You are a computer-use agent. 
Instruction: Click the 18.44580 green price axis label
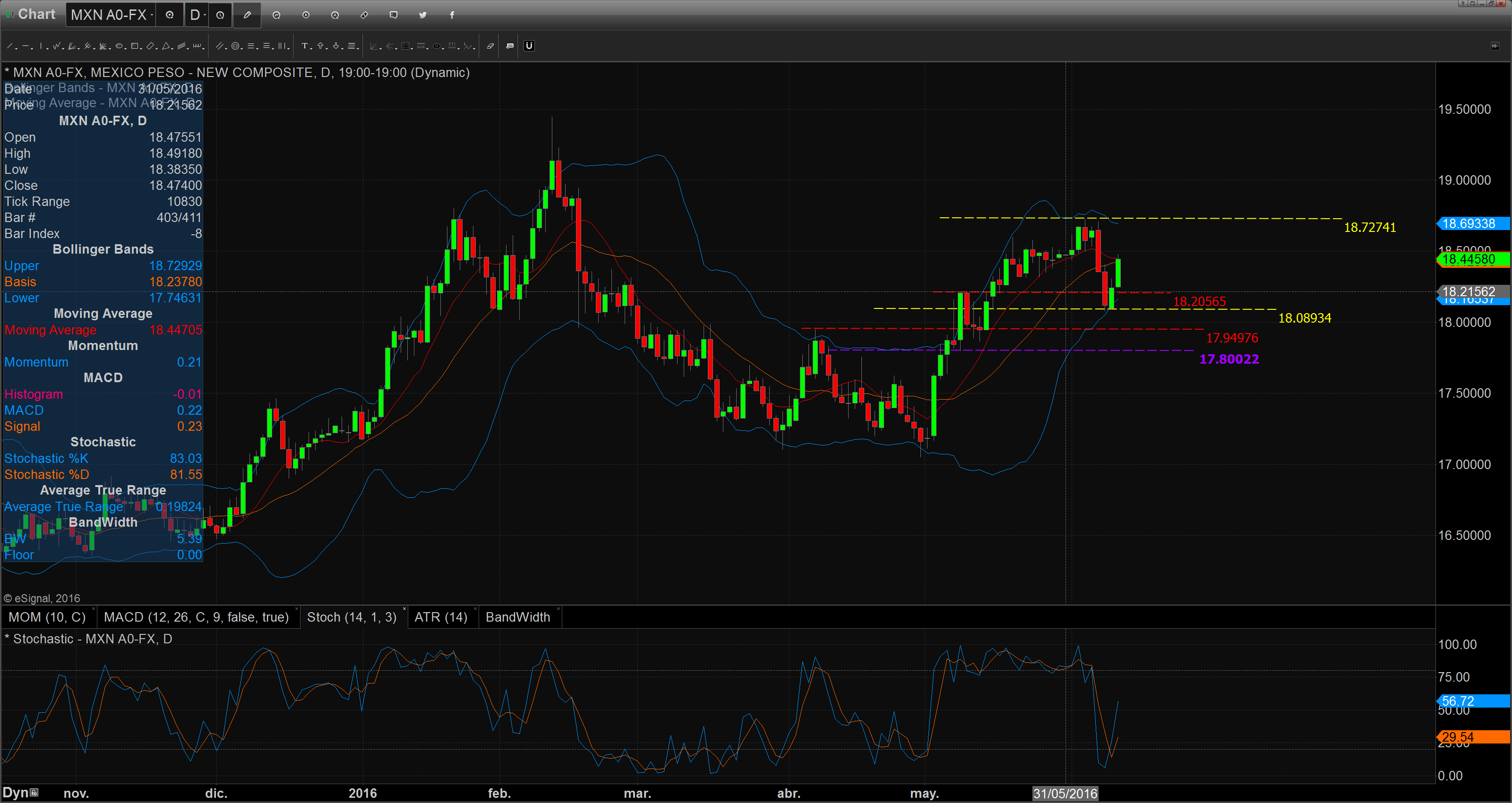point(1473,259)
